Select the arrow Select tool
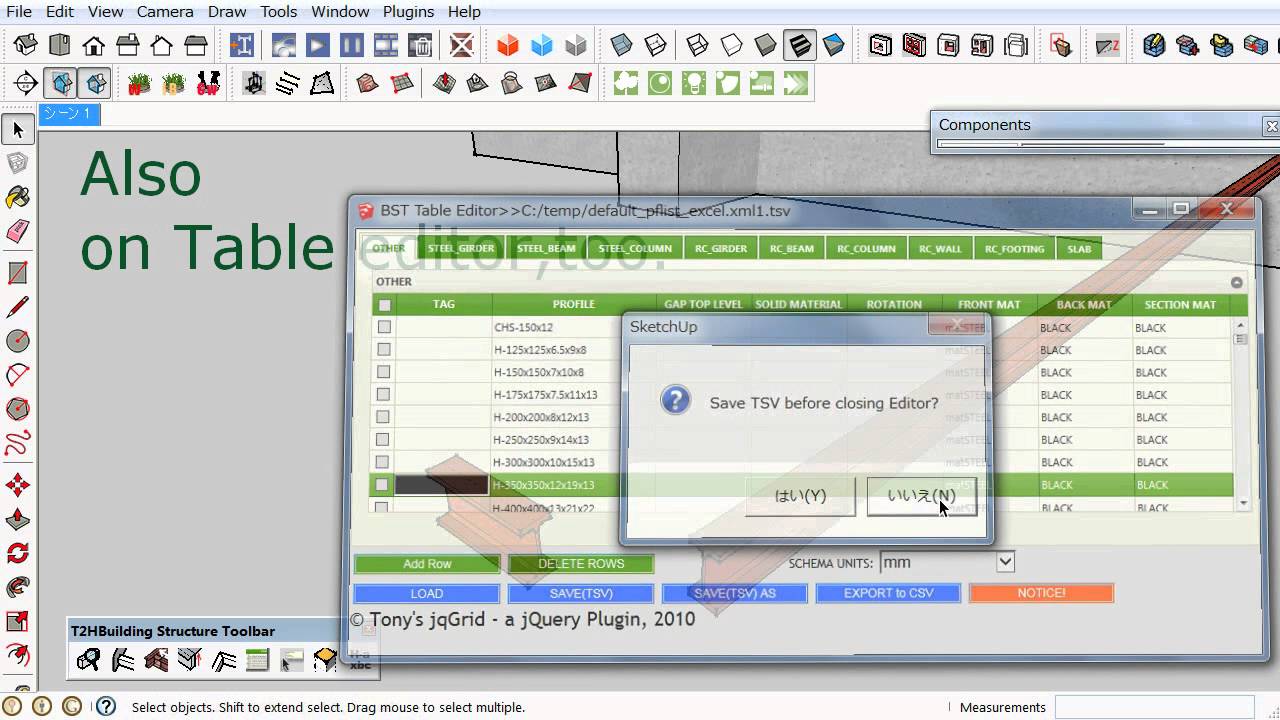Image resolution: width=1280 pixels, height=720 pixels. tap(18, 129)
